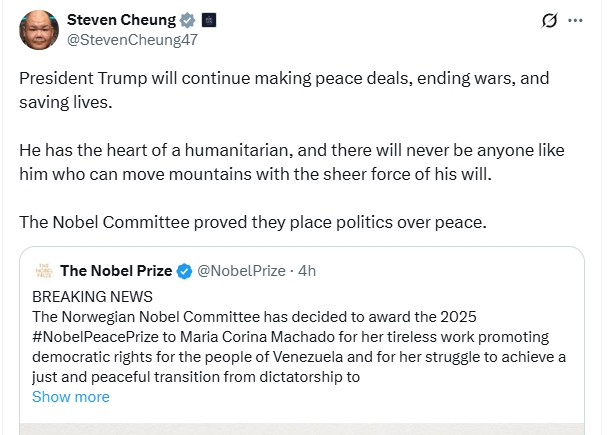Click Steven Cheung's blue verified badge
The image size is (610, 435).
[x=185, y=20]
